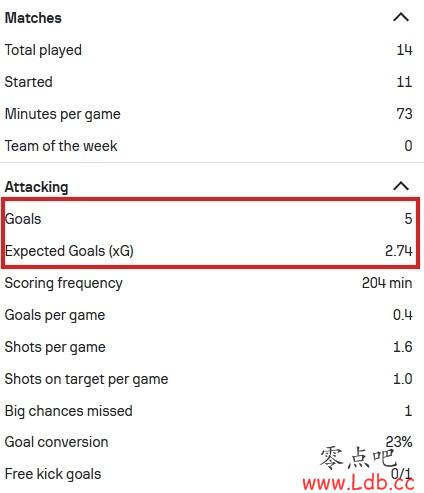
Task: Select the Goal conversion row
Action: [209, 442]
